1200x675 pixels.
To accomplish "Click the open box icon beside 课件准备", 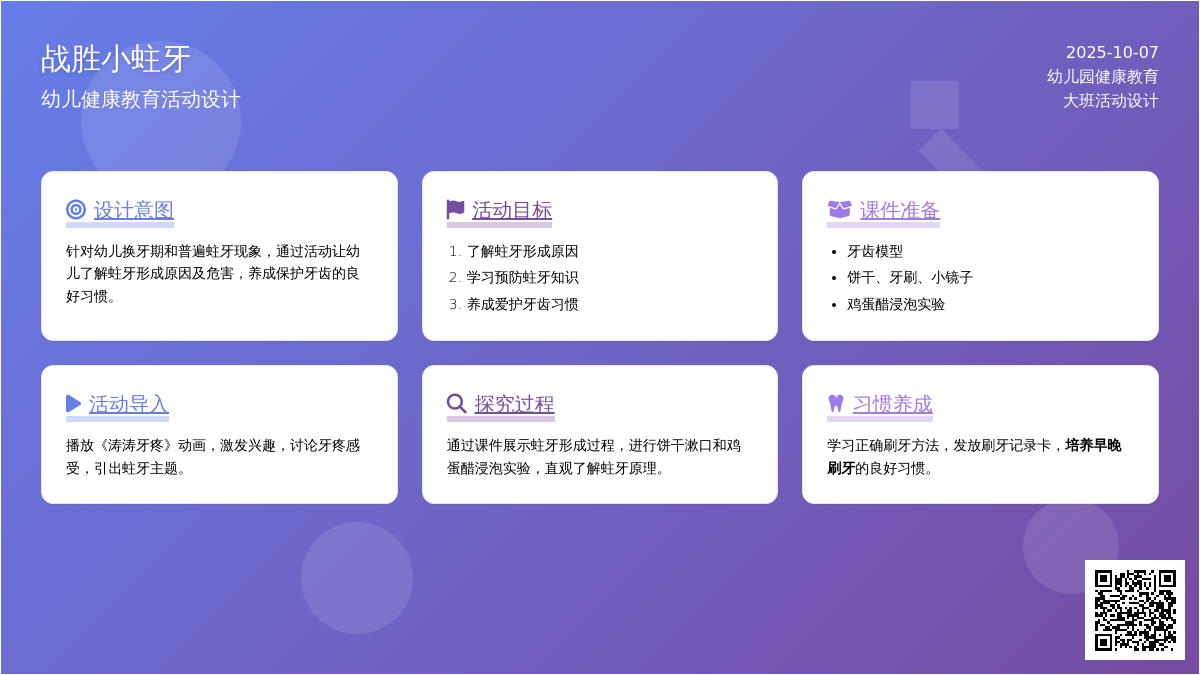I will pyautogui.click(x=839, y=210).
